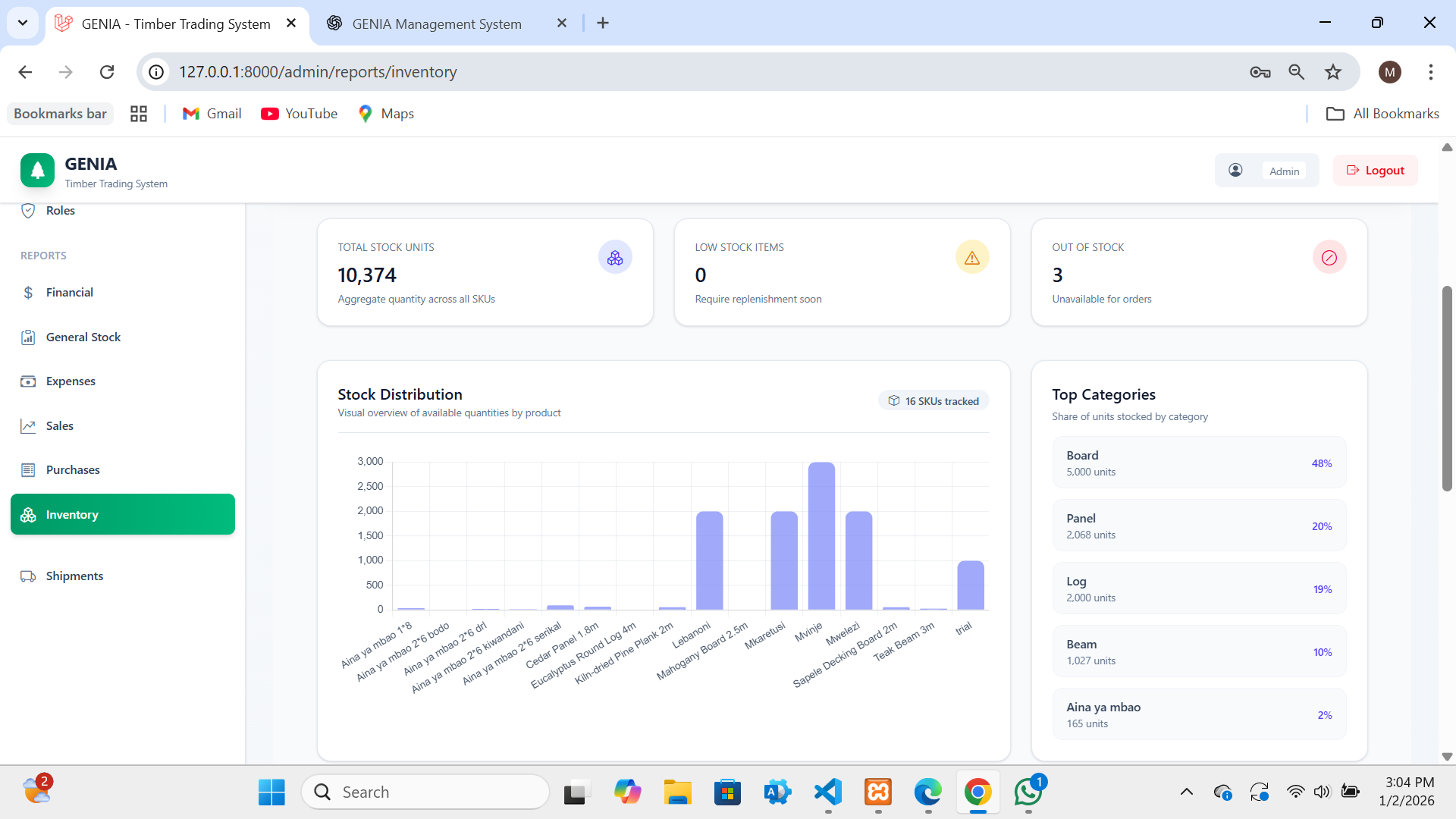
Task: Select the General Stock report icon
Action: (28, 337)
